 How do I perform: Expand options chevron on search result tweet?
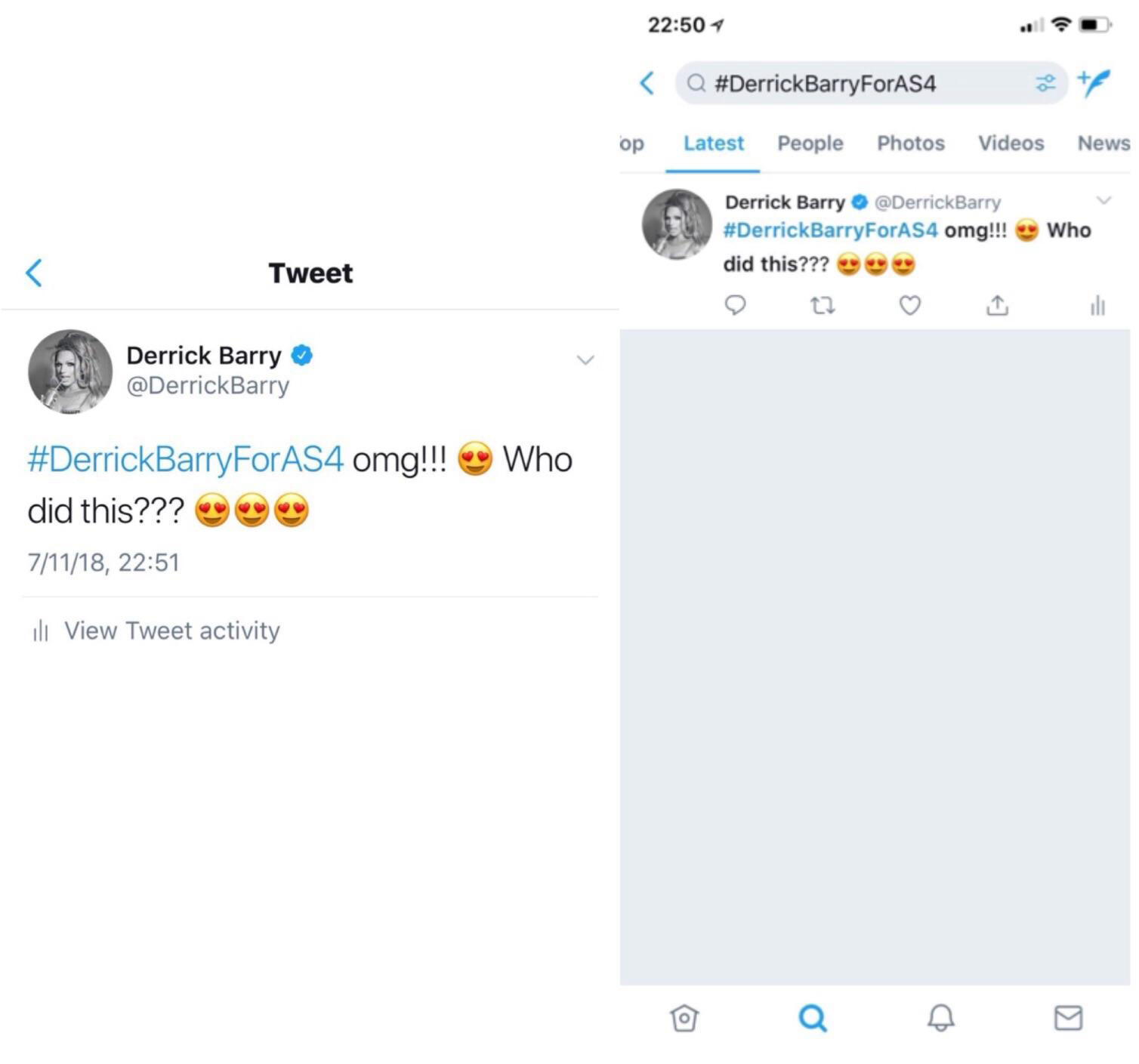click(x=1104, y=200)
